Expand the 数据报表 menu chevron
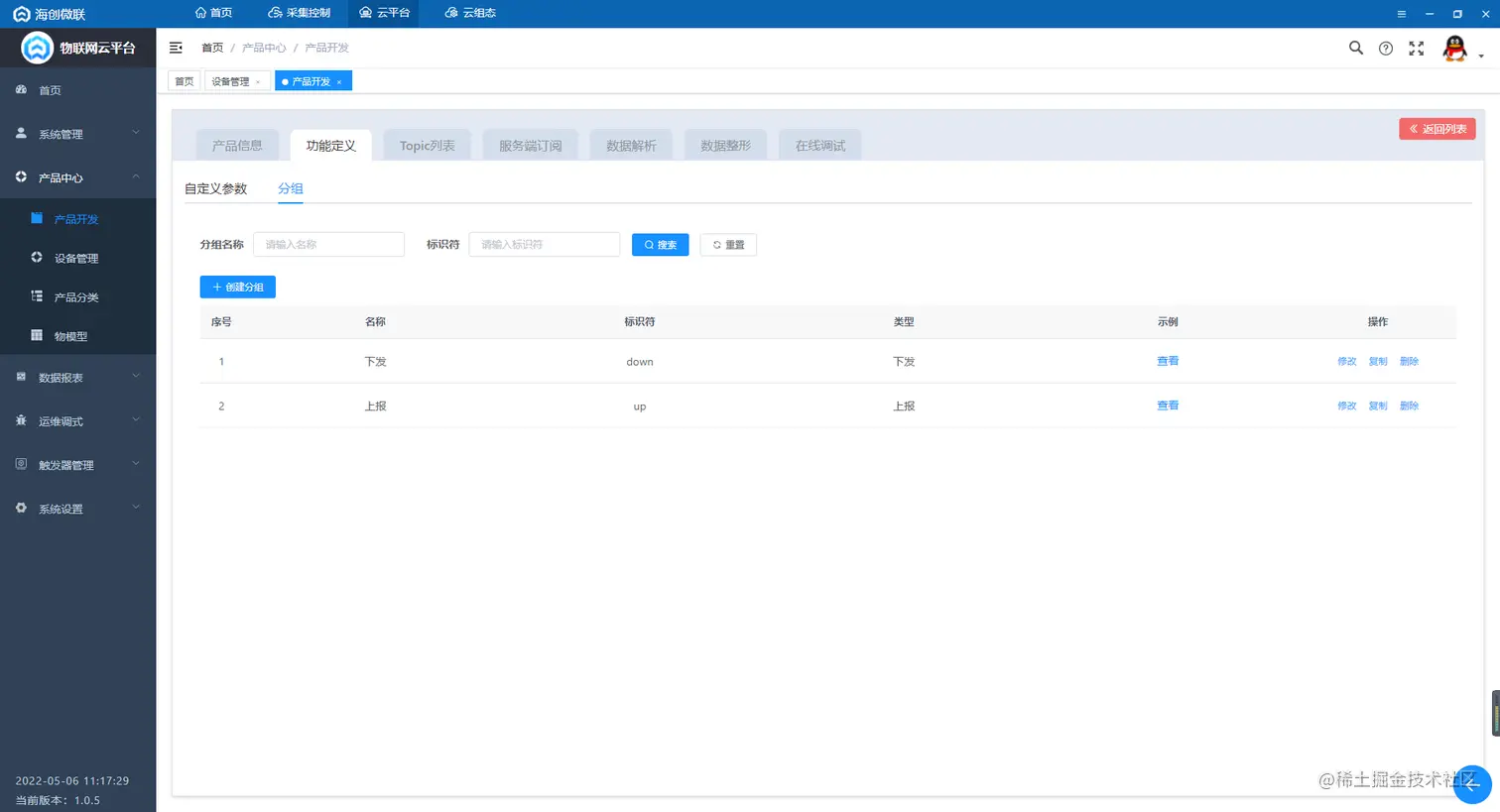 click(x=136, y=377)
